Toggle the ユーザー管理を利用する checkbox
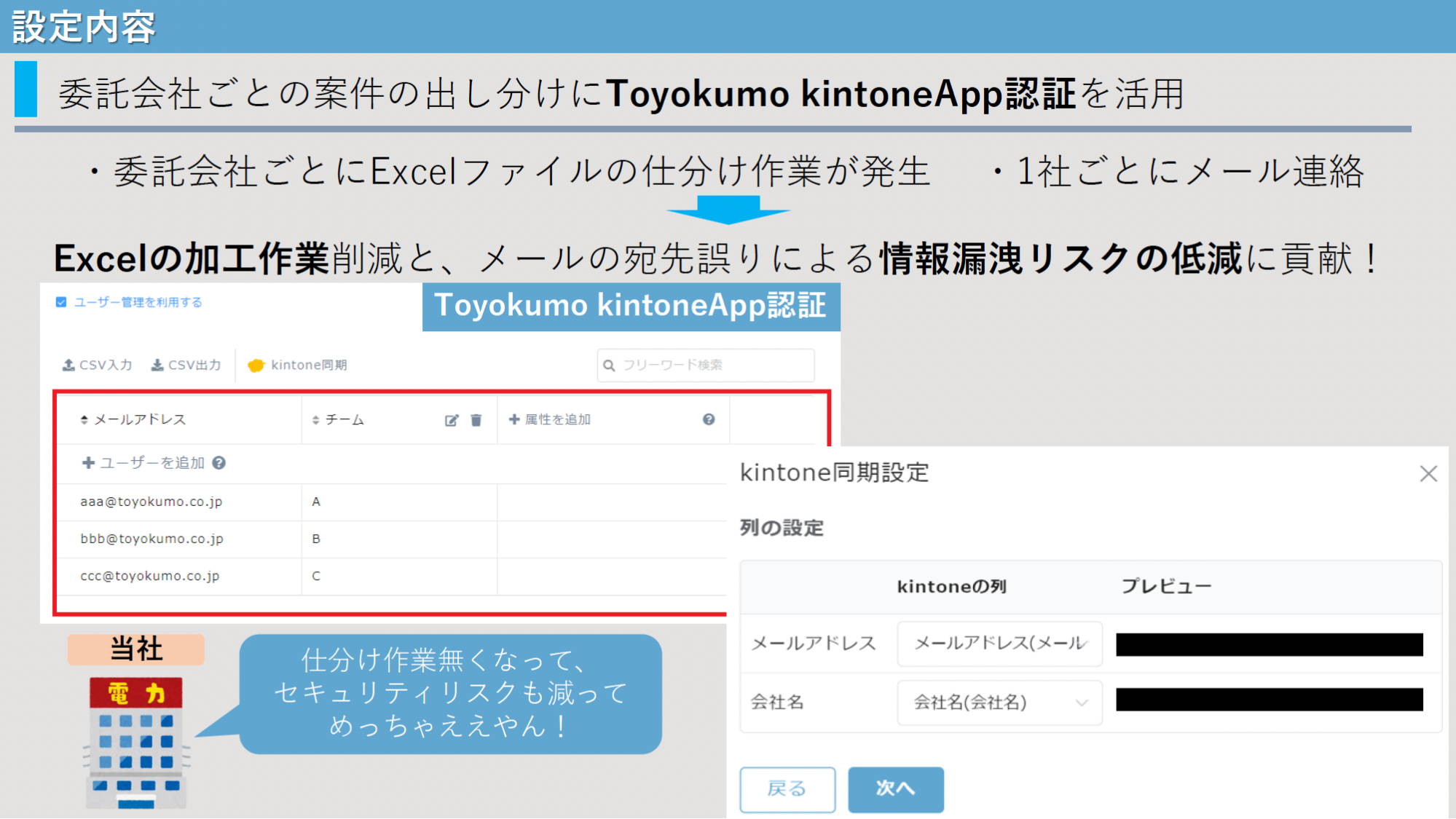Image resolution: width=1456 pixels, height=819 pixels. click(x=61, y=302)
